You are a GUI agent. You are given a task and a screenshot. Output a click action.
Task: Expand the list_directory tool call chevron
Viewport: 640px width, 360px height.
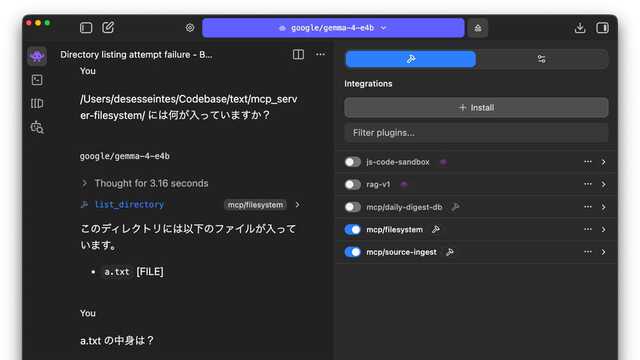point(298,204)
